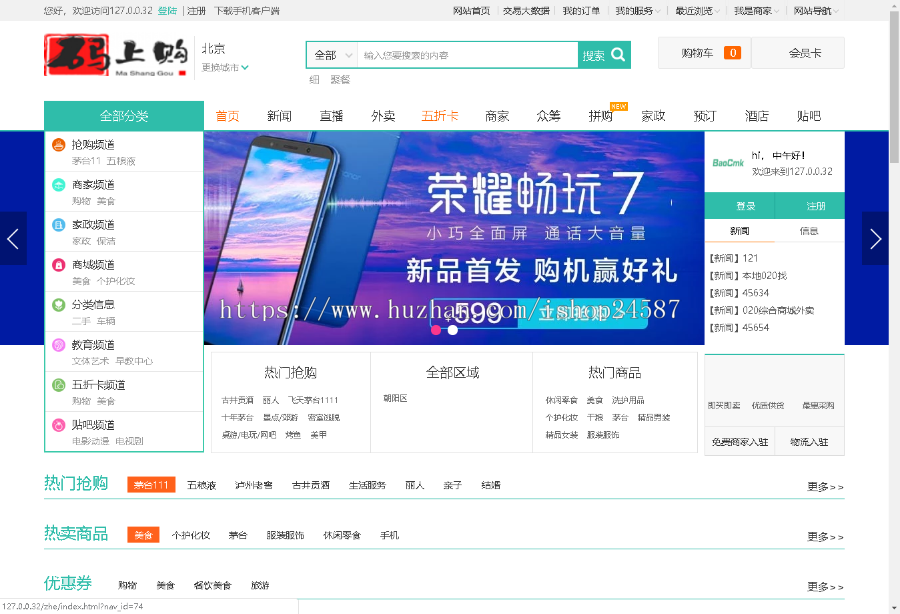The width and height of the screenshot is (900, 614).
Task: Open the 五折卡 nav item
Action: click(x=440, y=116)
